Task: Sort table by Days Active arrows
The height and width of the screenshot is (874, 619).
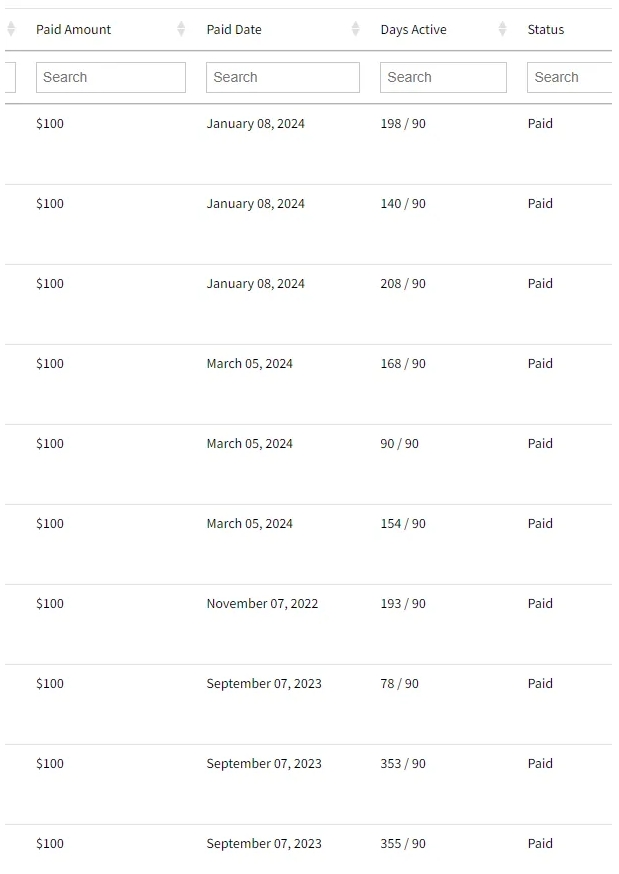Action: [x=503, y=29]
